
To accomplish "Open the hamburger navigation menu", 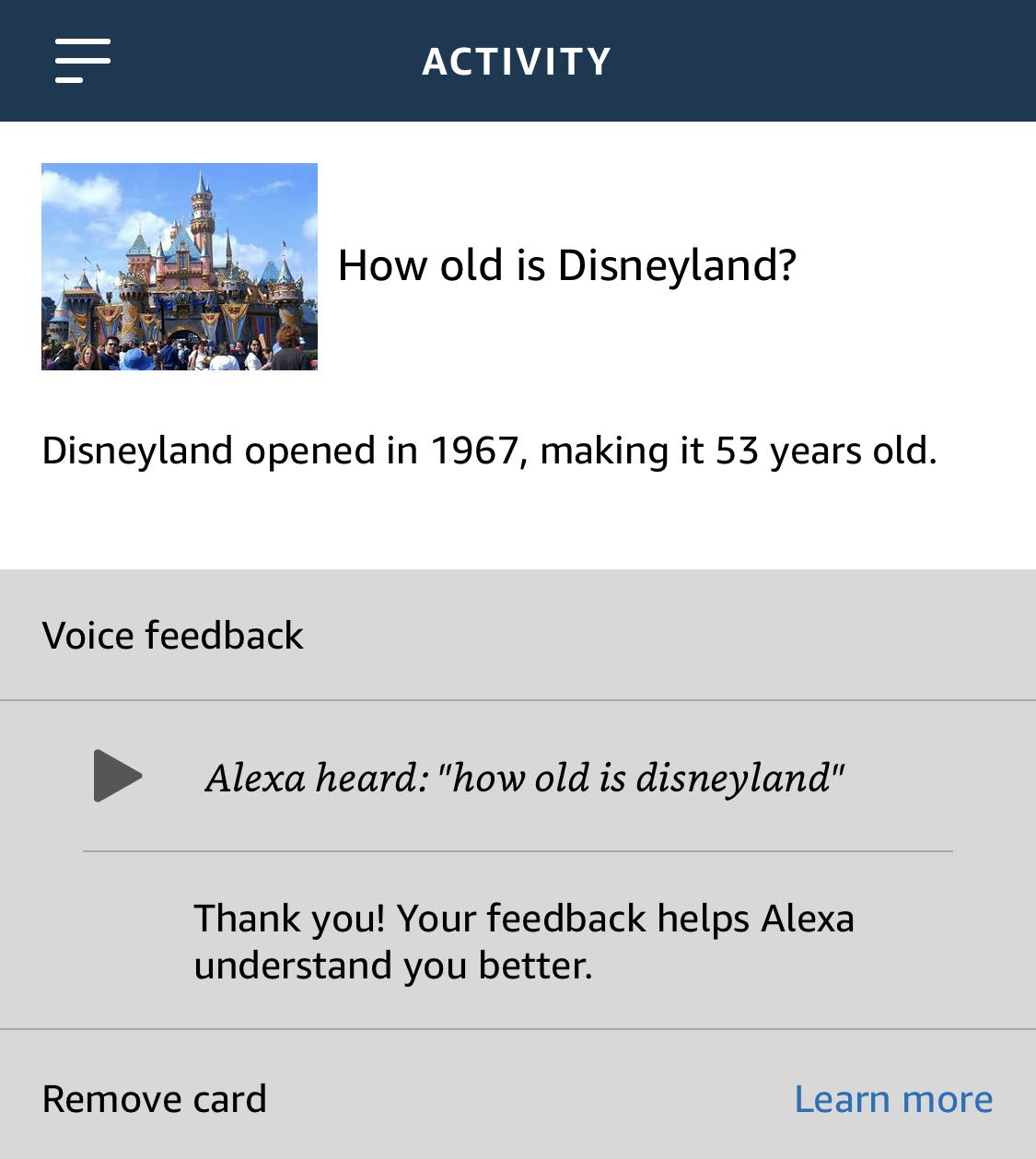I will coord(82,61).
